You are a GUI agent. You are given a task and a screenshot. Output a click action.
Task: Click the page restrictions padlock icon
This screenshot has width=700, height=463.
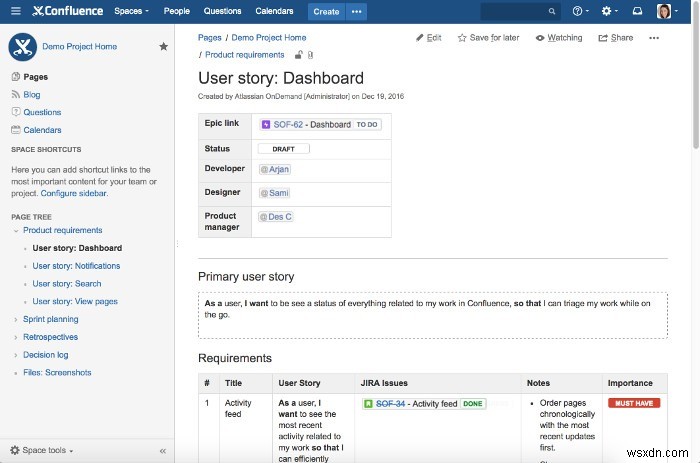(298, 55)
